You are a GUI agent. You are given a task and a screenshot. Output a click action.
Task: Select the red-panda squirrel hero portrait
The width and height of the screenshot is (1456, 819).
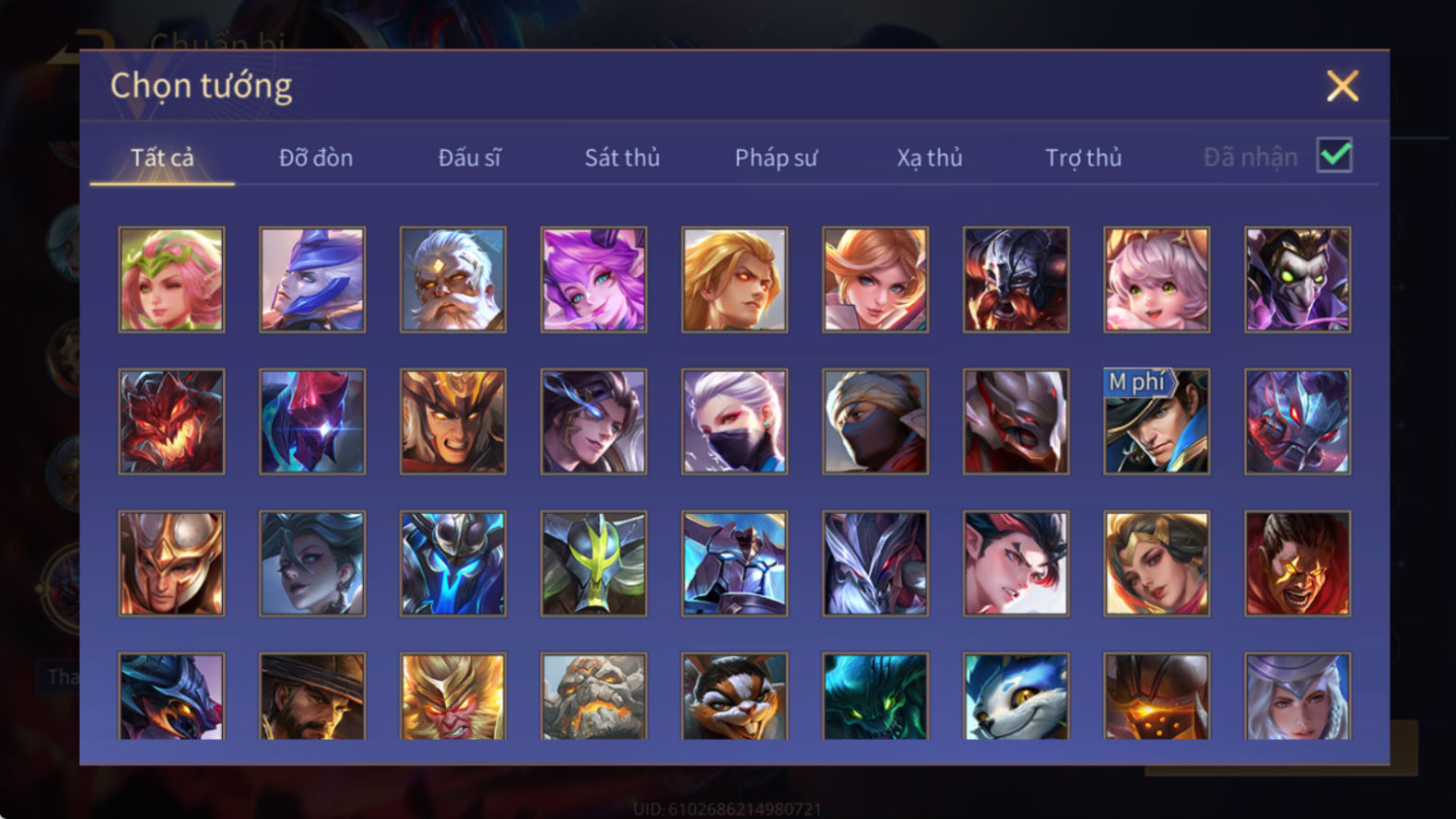734,696
